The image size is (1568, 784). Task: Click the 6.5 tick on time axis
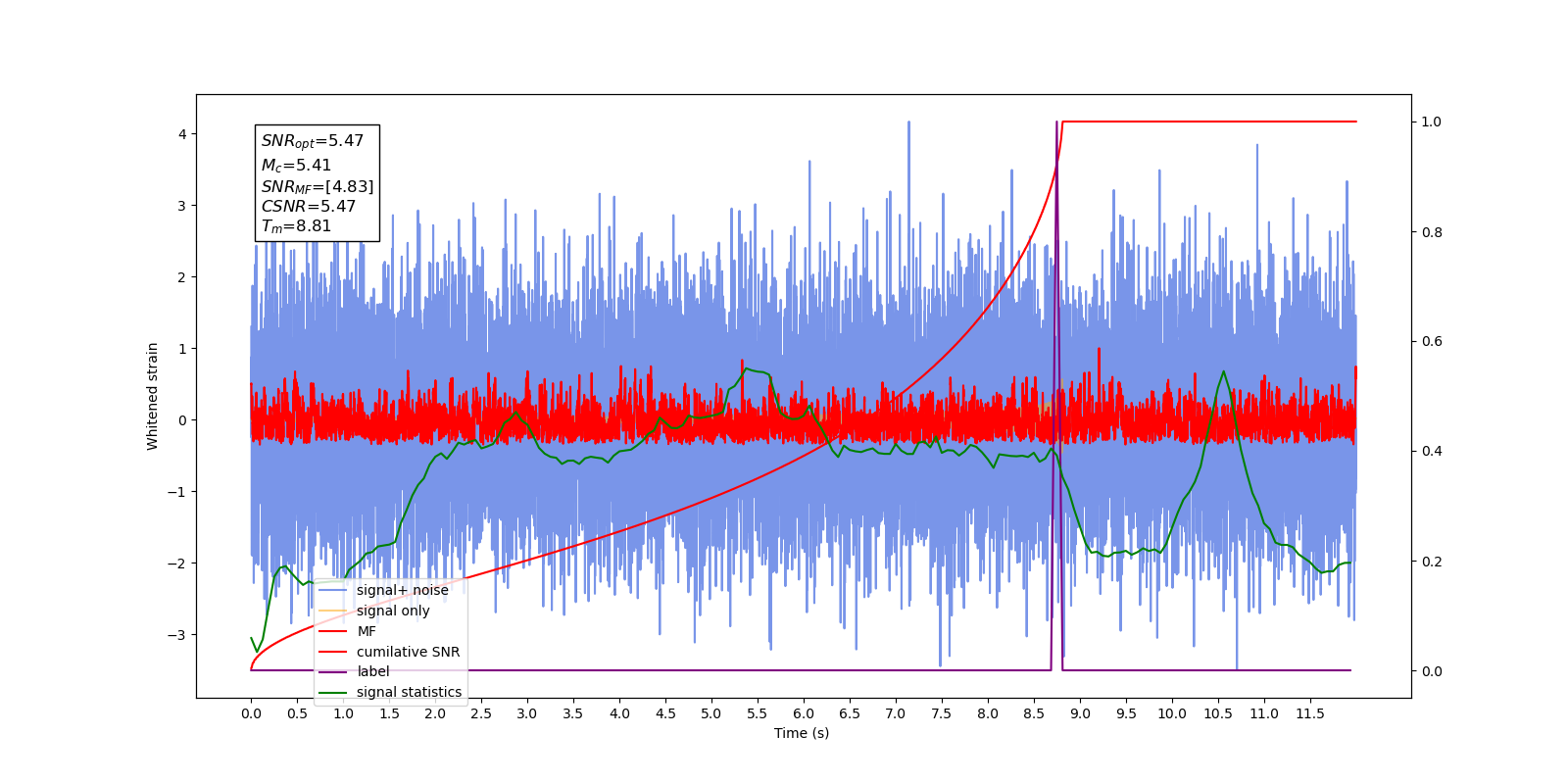pos(850,713)
